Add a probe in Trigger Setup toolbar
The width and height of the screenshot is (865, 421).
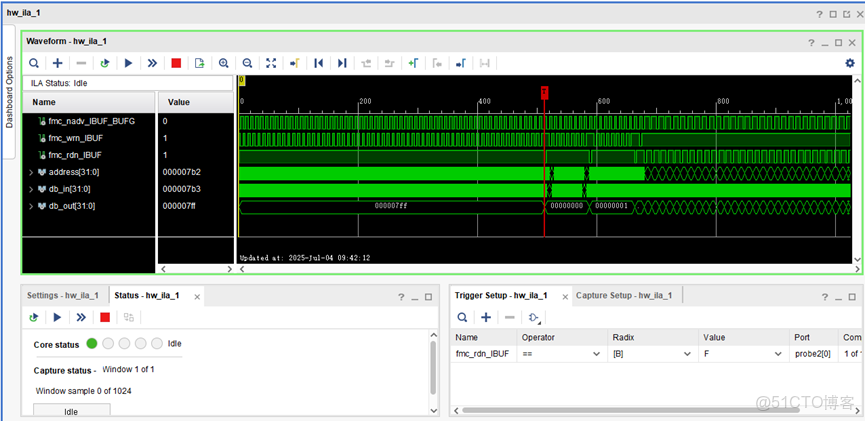tap(486, 317)
